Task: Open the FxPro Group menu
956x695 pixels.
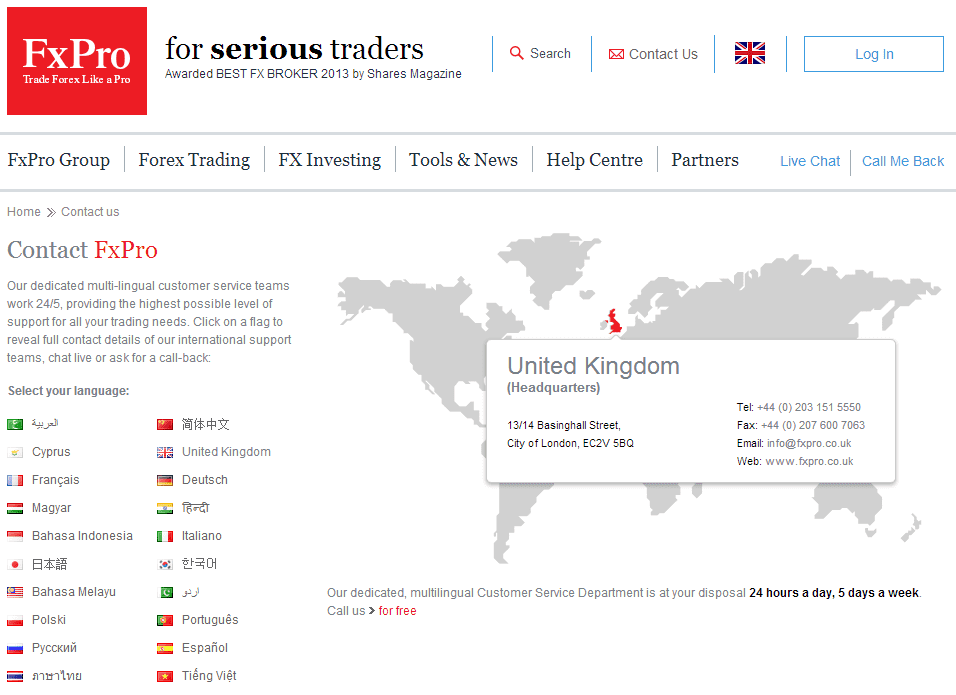Action: pos(59,160)
